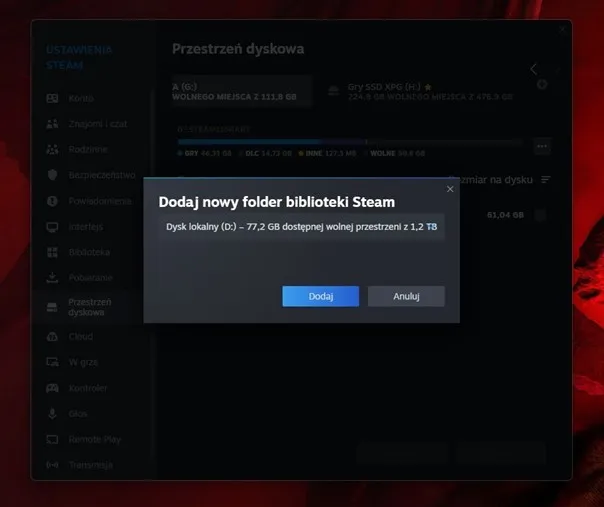
Task: Open Biblioteka via the grid icon
Action: (x=52, y=252)
